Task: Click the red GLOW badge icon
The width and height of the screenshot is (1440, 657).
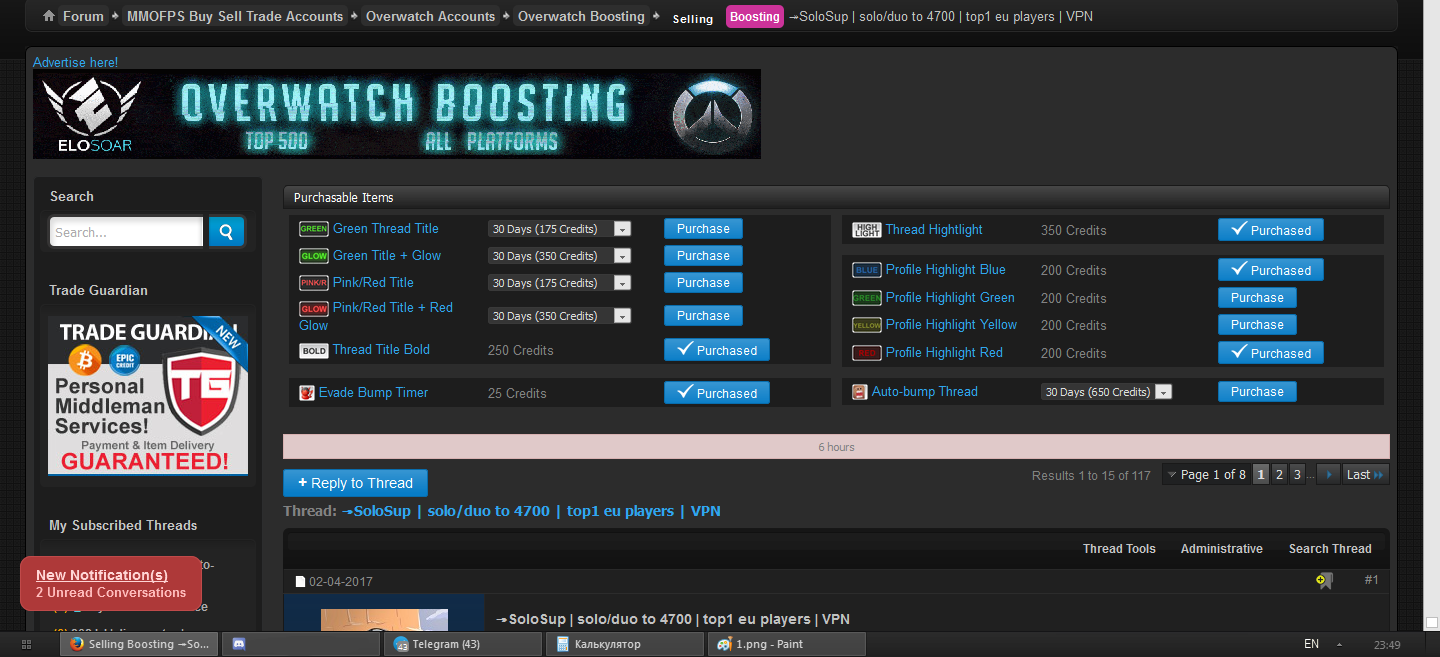Action: (x=314, y=308)
